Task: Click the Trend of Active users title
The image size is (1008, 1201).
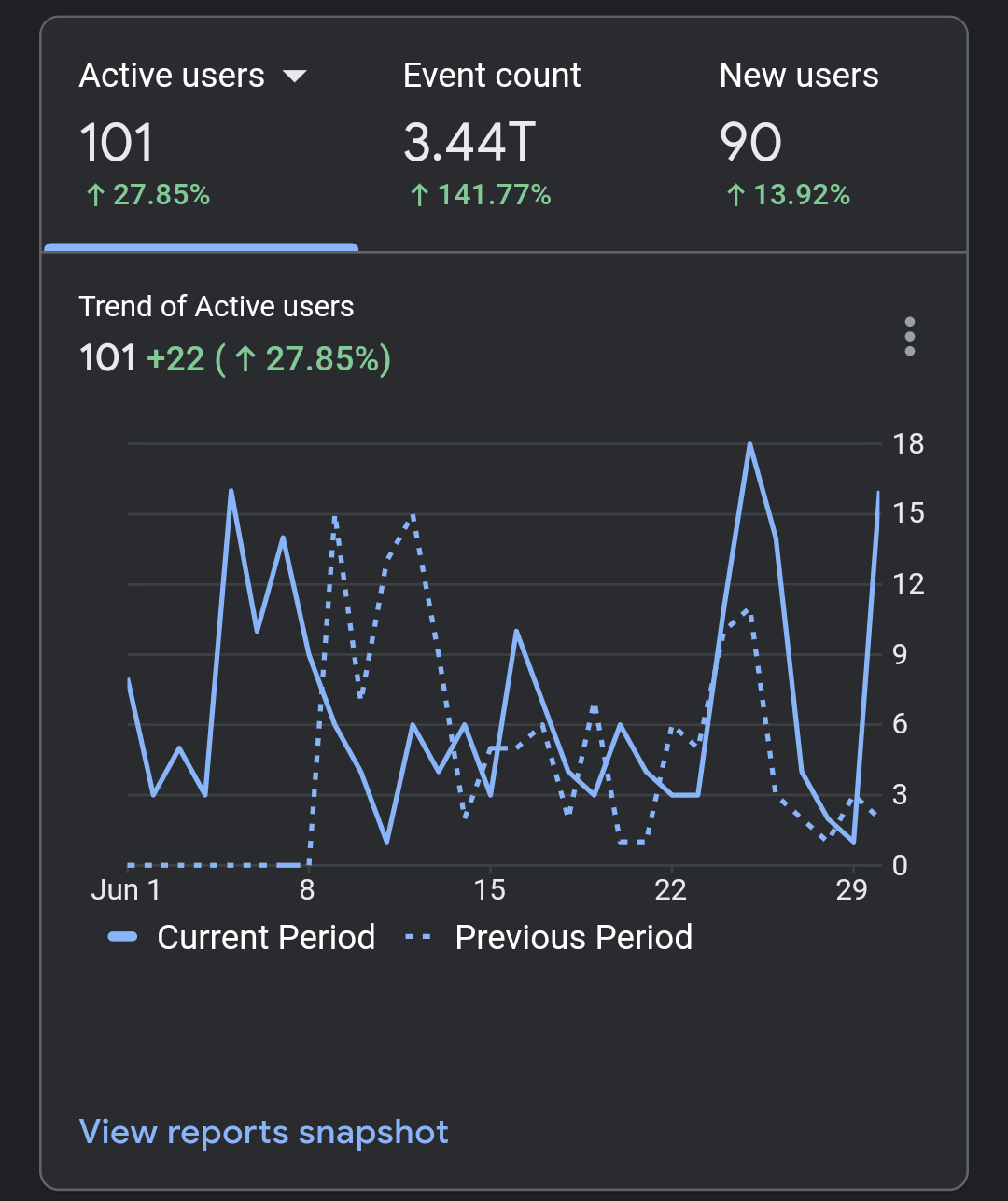Action: click(217, 306)
